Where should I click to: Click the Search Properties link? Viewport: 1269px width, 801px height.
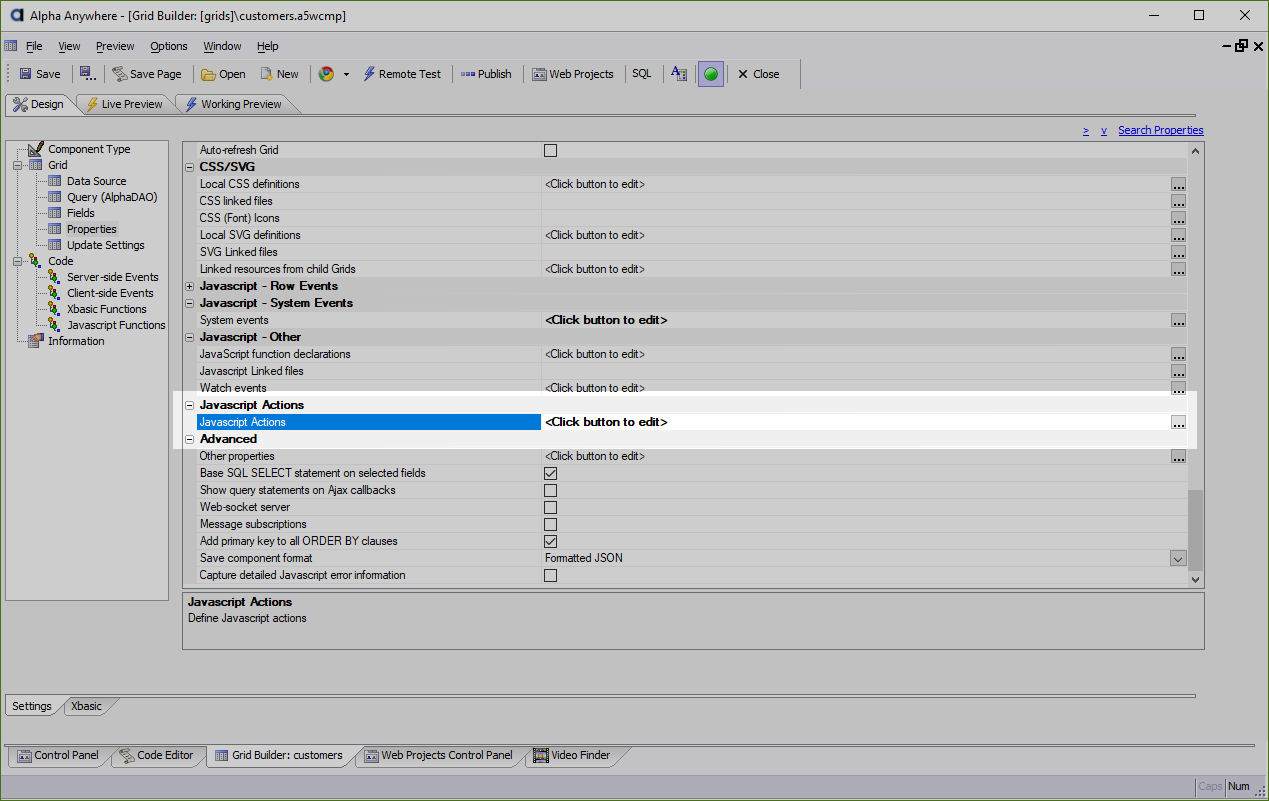[1161, 130]
